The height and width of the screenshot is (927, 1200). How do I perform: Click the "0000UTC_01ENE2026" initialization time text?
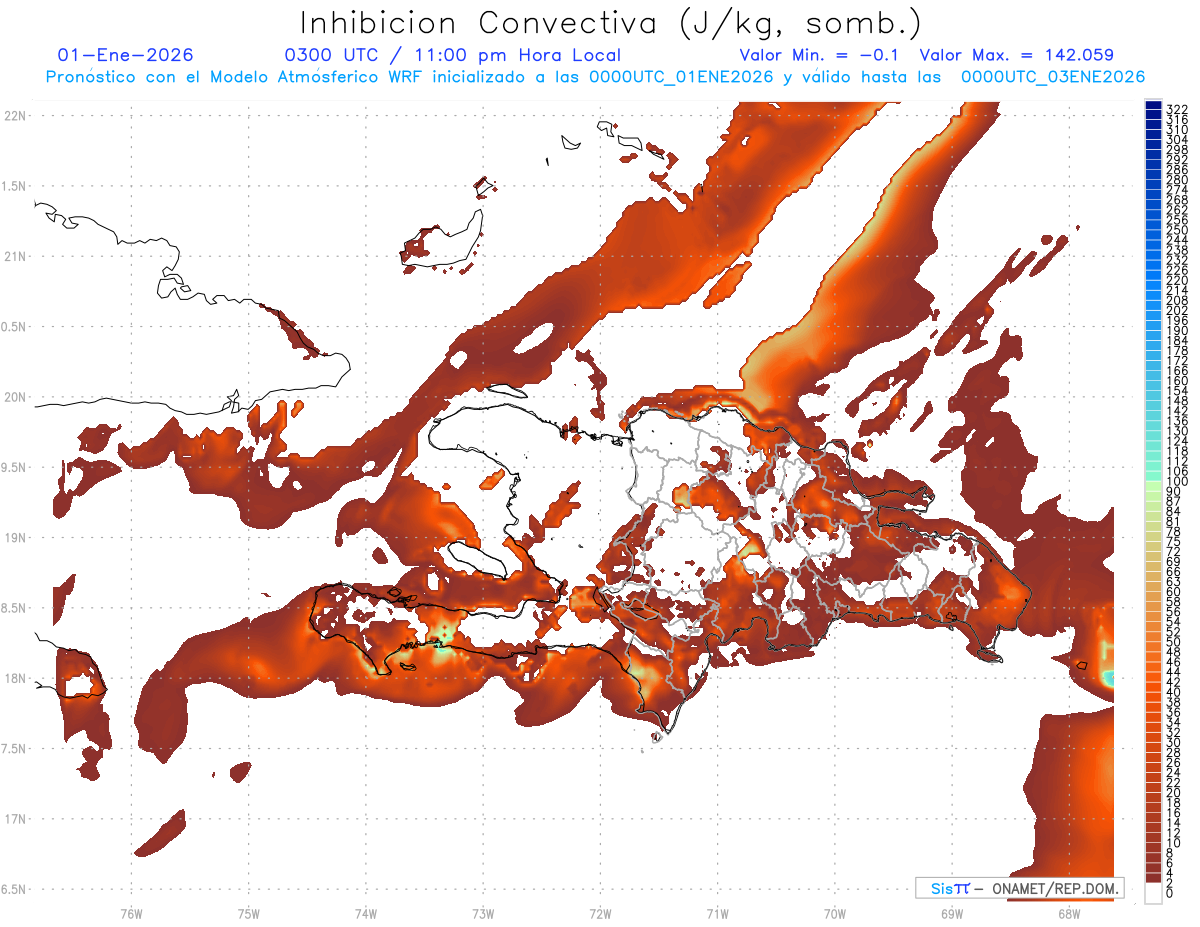681,77
